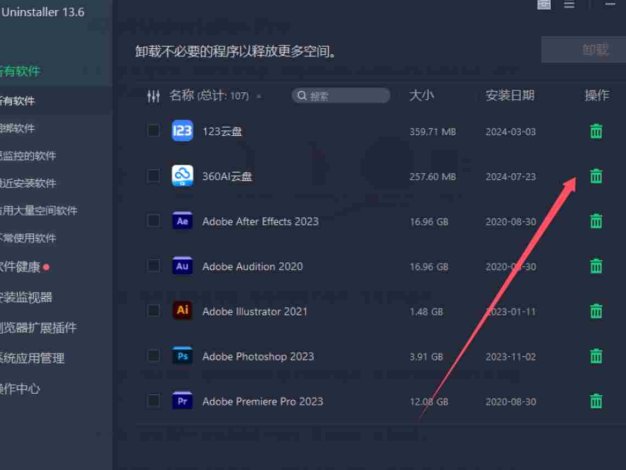This screenshot has height=470, width=626.
Task: Select the Adobe Audition 2020 name
Action: click(252, 266)
